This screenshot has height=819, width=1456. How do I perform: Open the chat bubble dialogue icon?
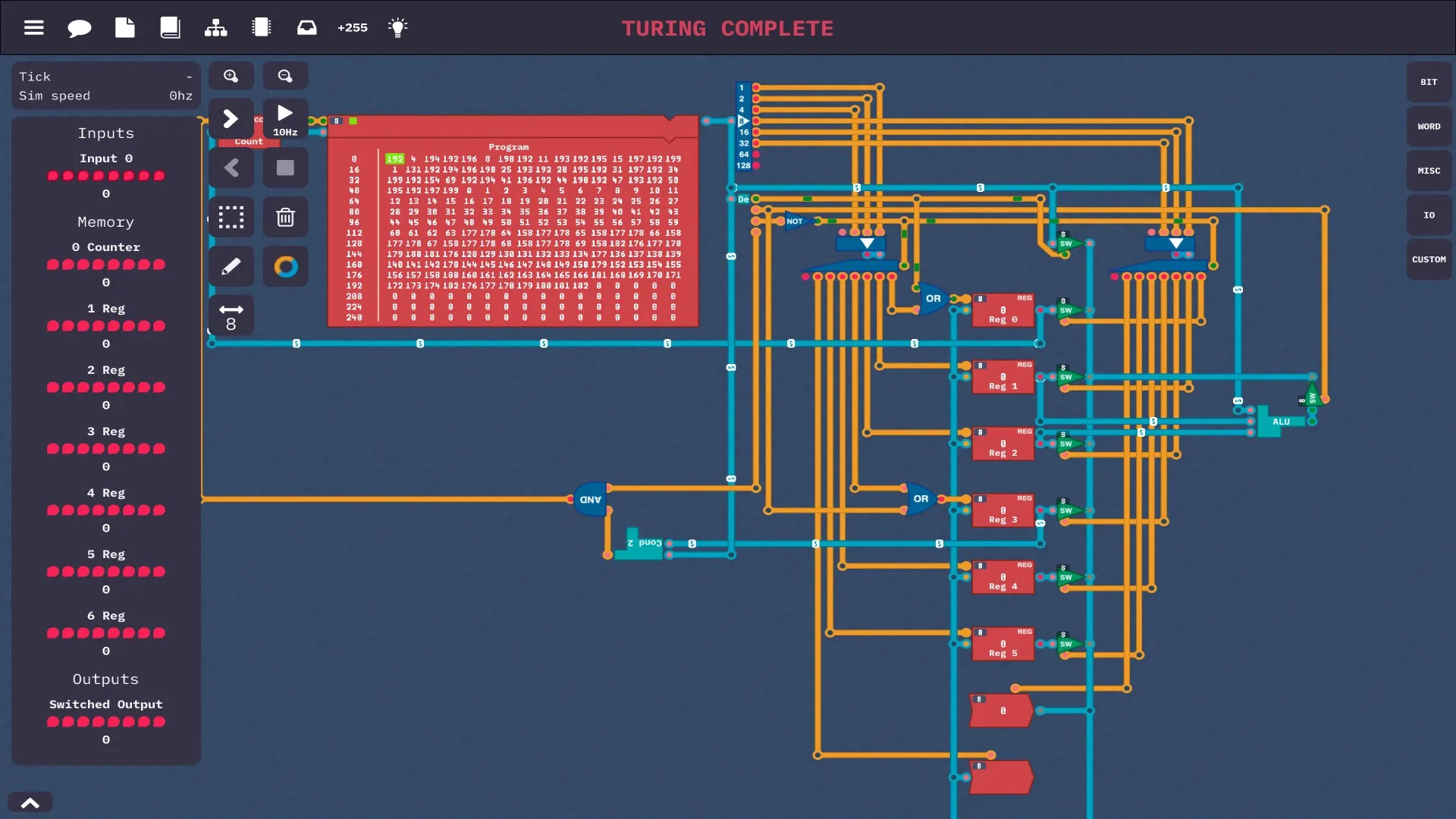click(x=79, y=28)
